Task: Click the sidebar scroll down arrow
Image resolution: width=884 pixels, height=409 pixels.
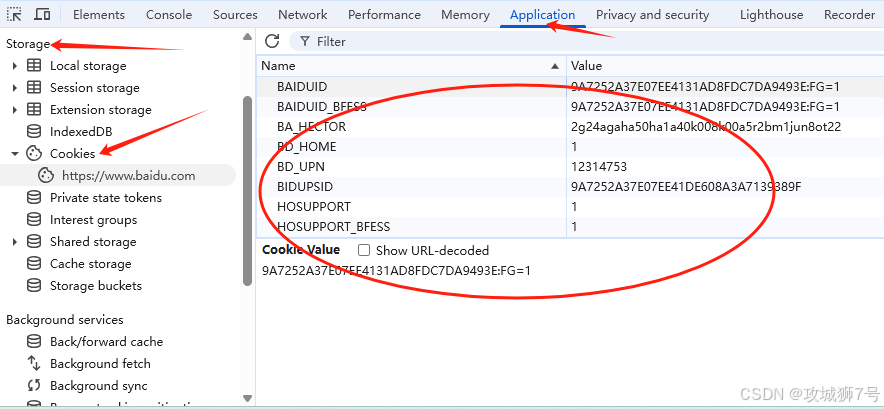Action: (247, 398)
